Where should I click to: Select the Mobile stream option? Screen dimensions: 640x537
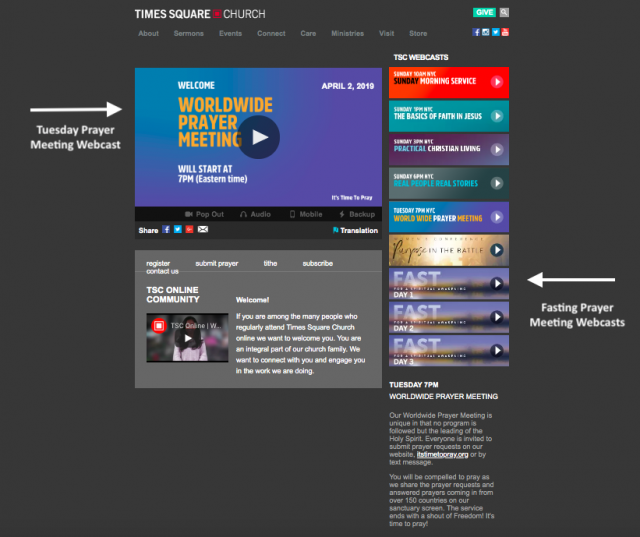pos(306,214)
